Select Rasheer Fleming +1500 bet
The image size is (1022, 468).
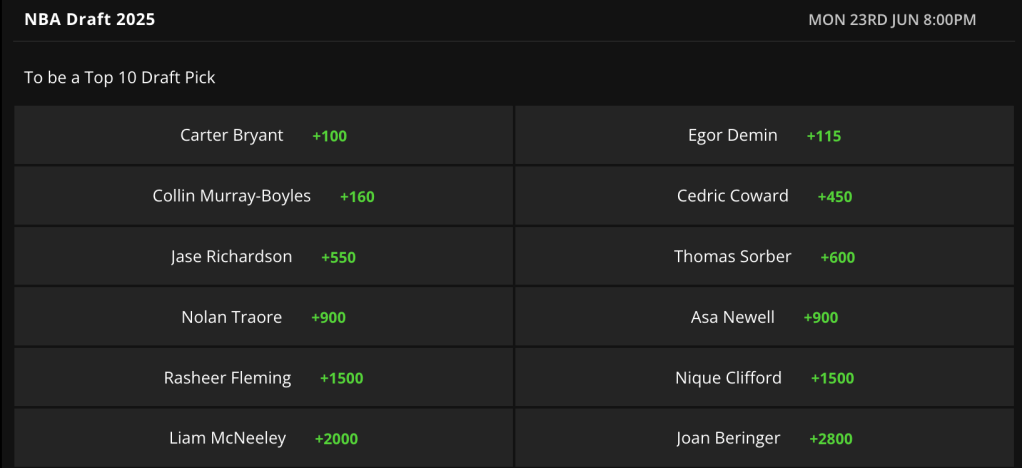click(x=263, y=378)
